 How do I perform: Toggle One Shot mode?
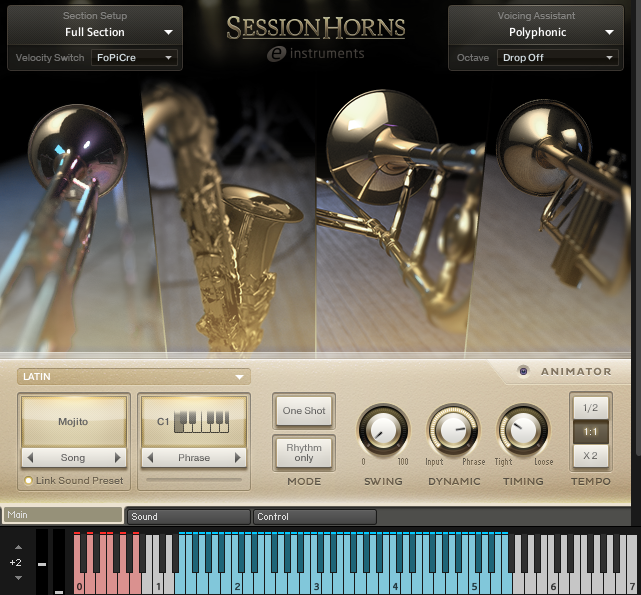tap(304, 411)
